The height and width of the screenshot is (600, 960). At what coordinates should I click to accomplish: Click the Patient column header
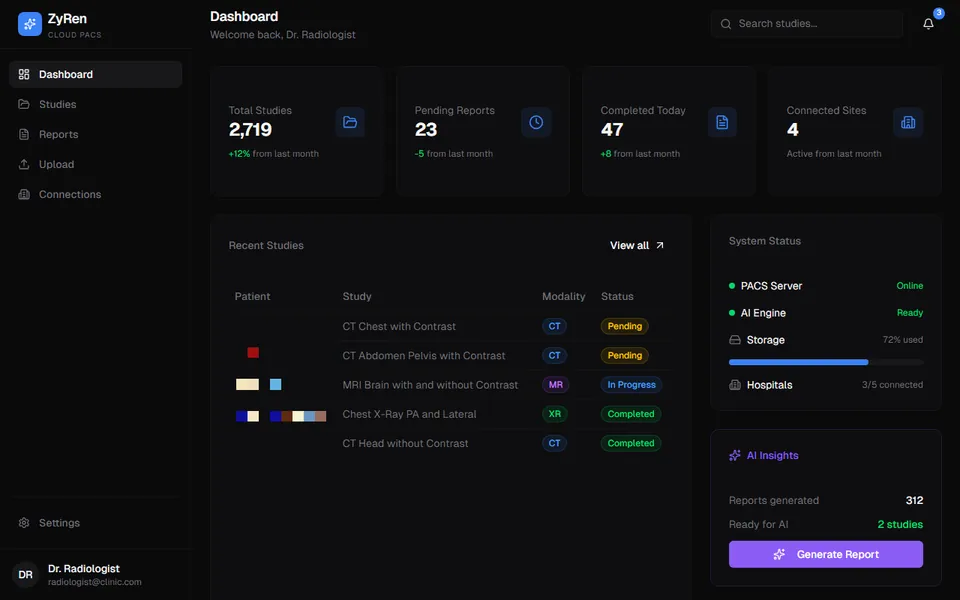point(252,296)
